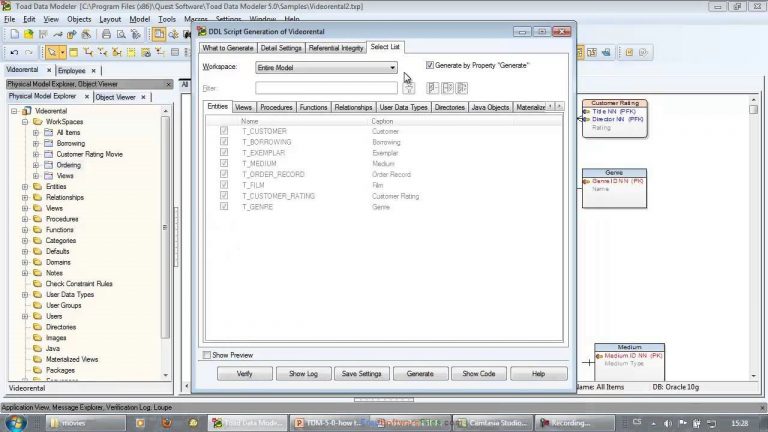Click the Windows Start orb
768x432 pixels.
[x=16, y=422]
